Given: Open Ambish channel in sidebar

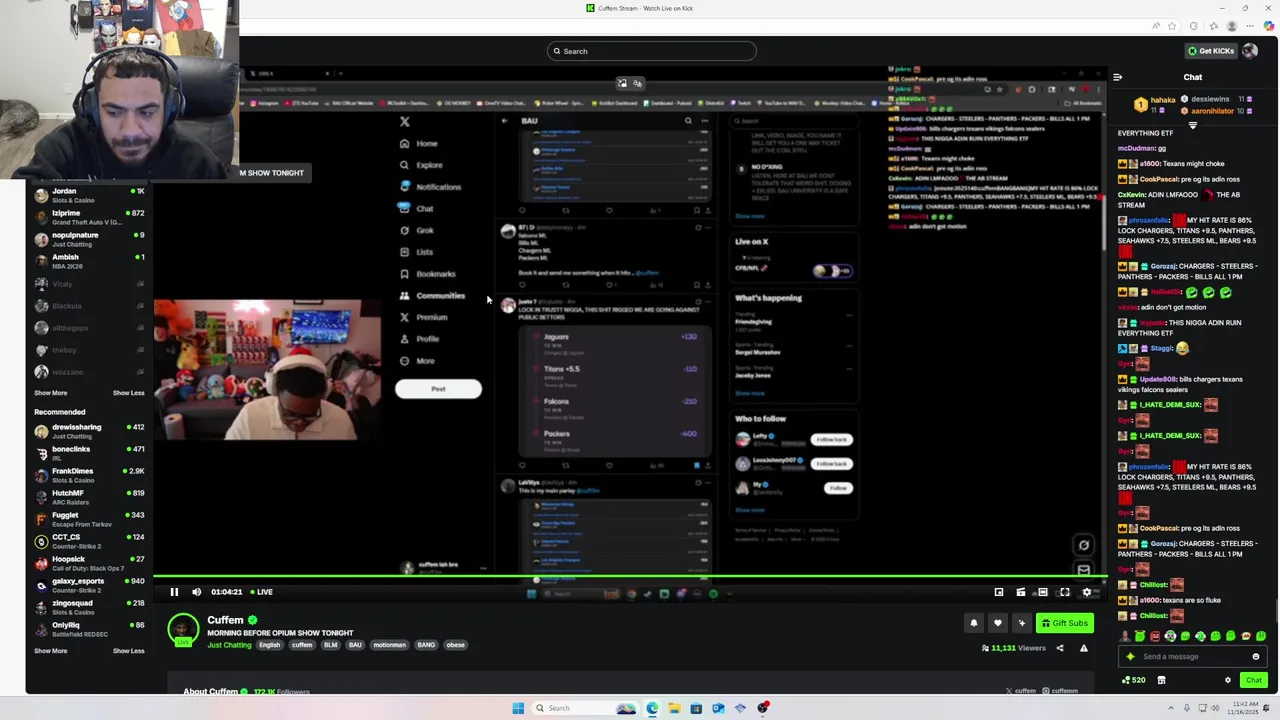Looking at the screenshot, I should click(x=90, y=261).
